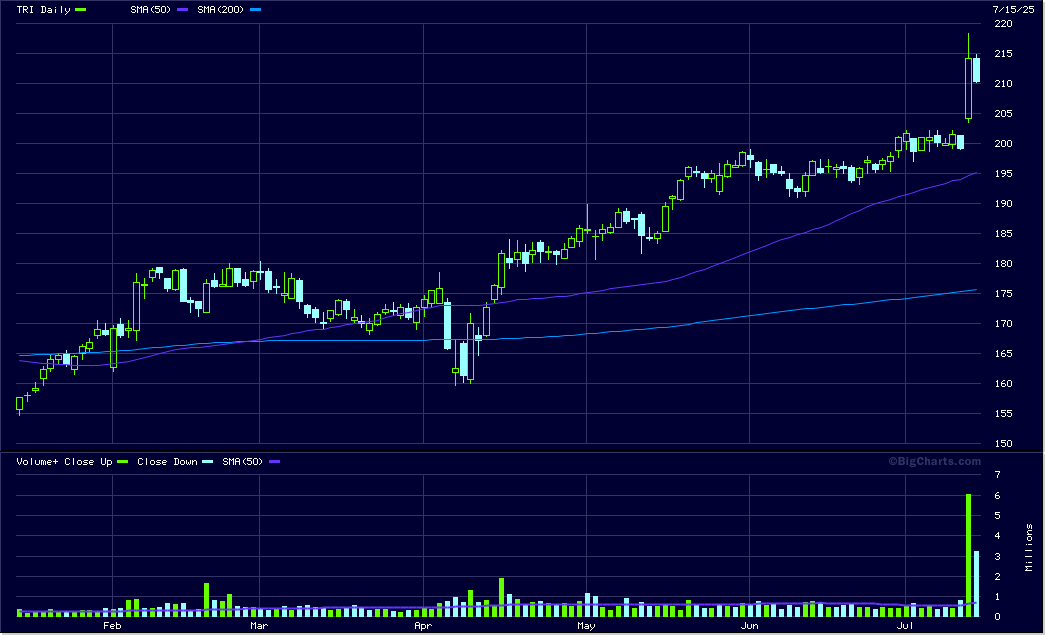This screenshot has width=1045, height=635.
Task: Click the 7/15/25 date label
Action: [x=1013, y=9]
